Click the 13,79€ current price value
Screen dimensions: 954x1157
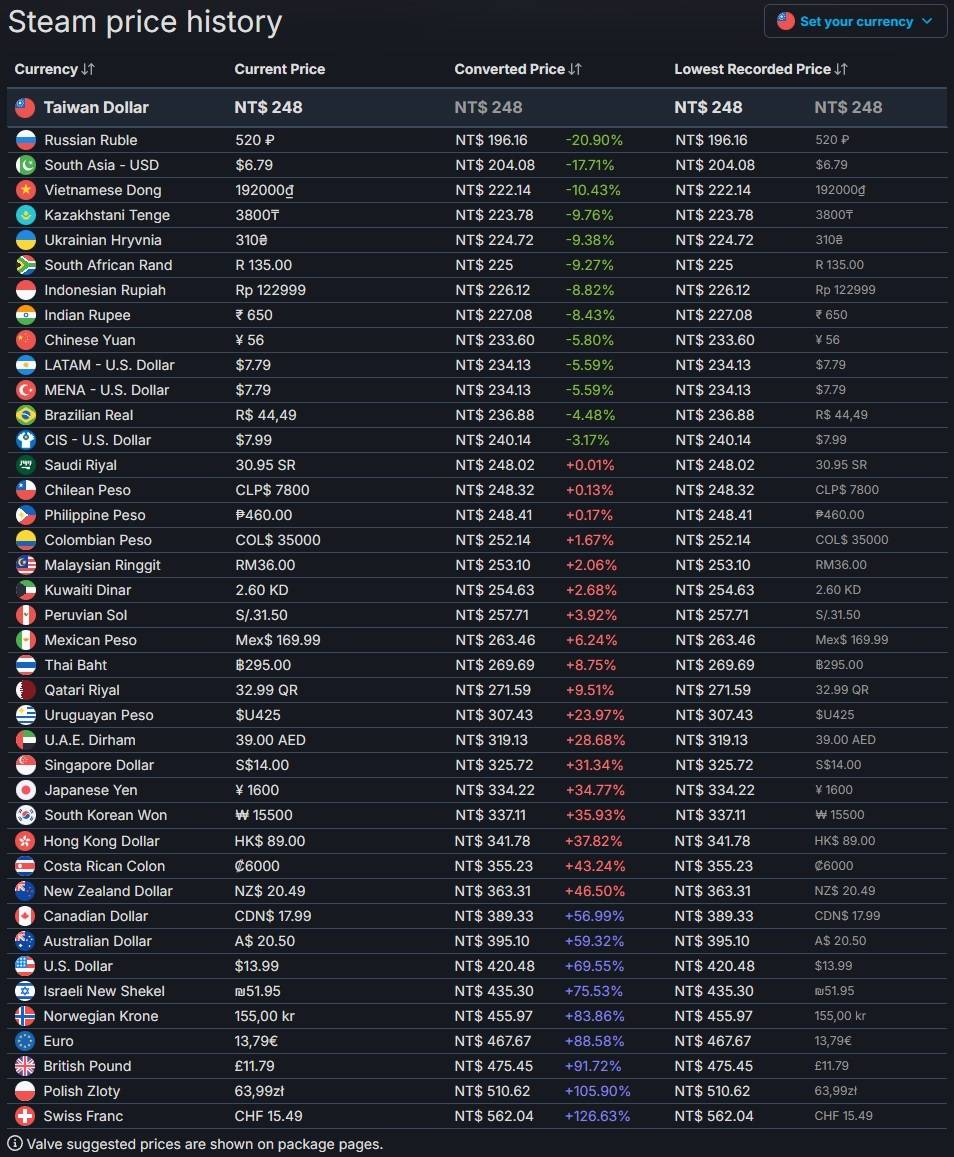click(256, 1041)
